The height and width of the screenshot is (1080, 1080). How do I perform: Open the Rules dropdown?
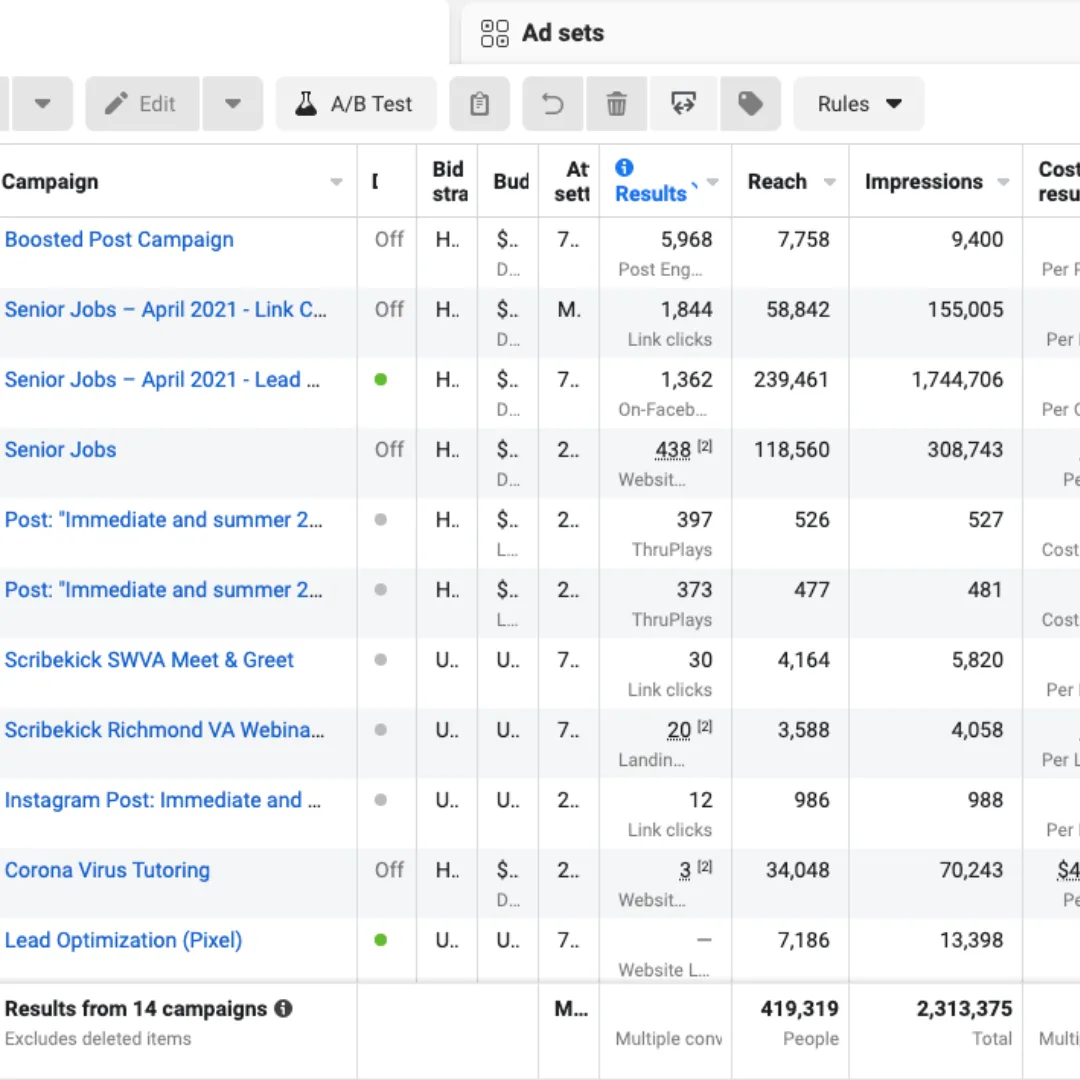click(x=858, y=103)
